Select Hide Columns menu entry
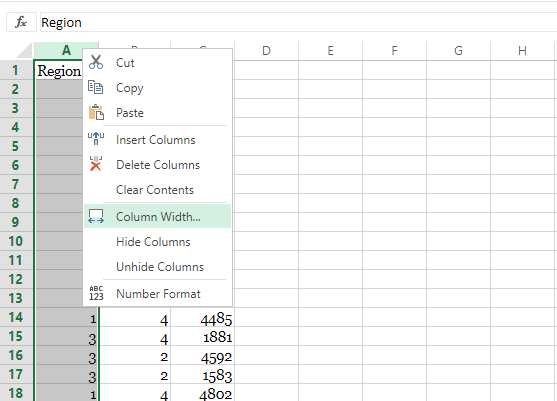Image resolution: width=557 pixels, height=401 pixels. tap(158, 242)
